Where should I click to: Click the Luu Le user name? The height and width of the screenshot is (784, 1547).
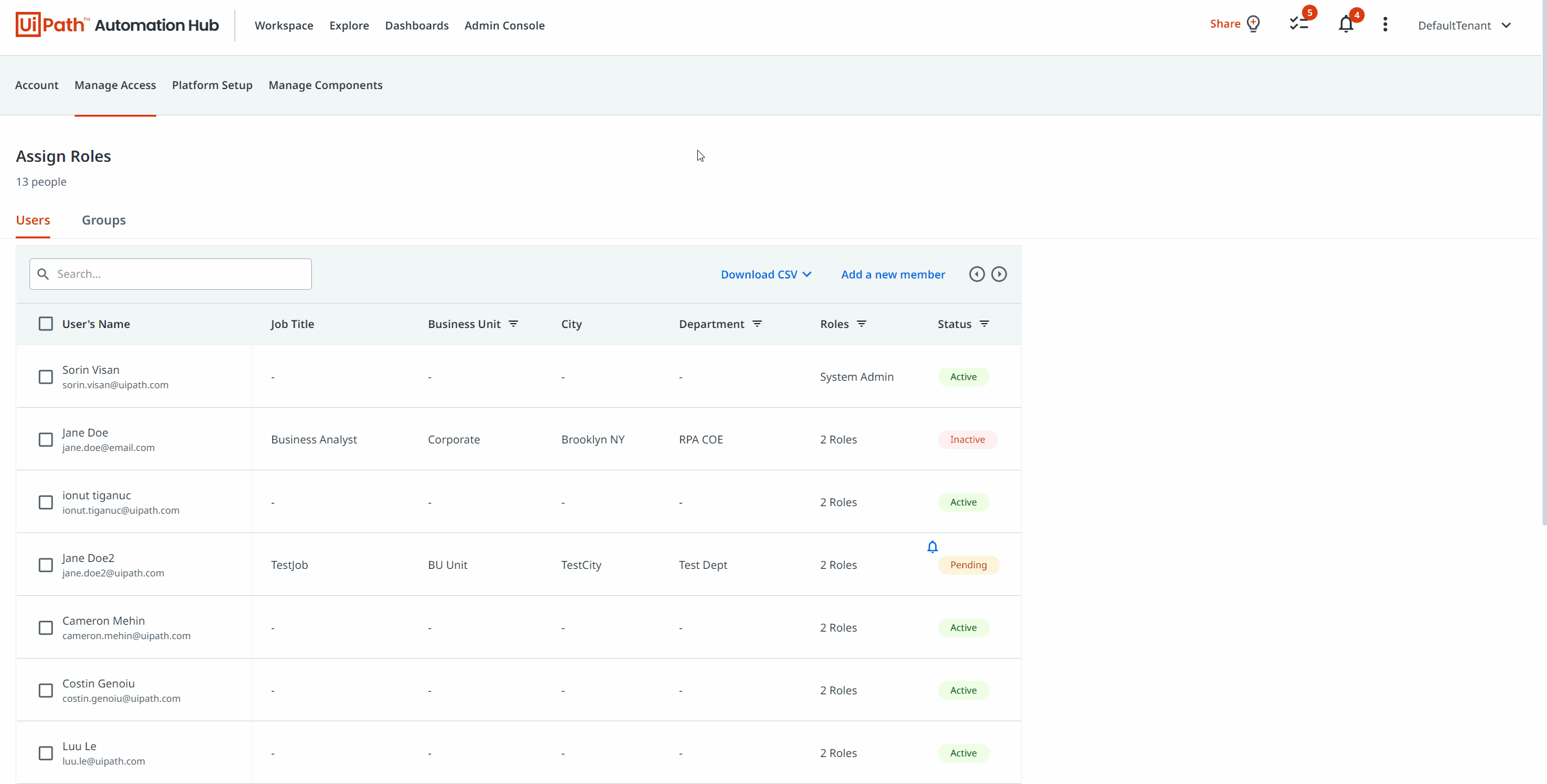coord(79,746)
